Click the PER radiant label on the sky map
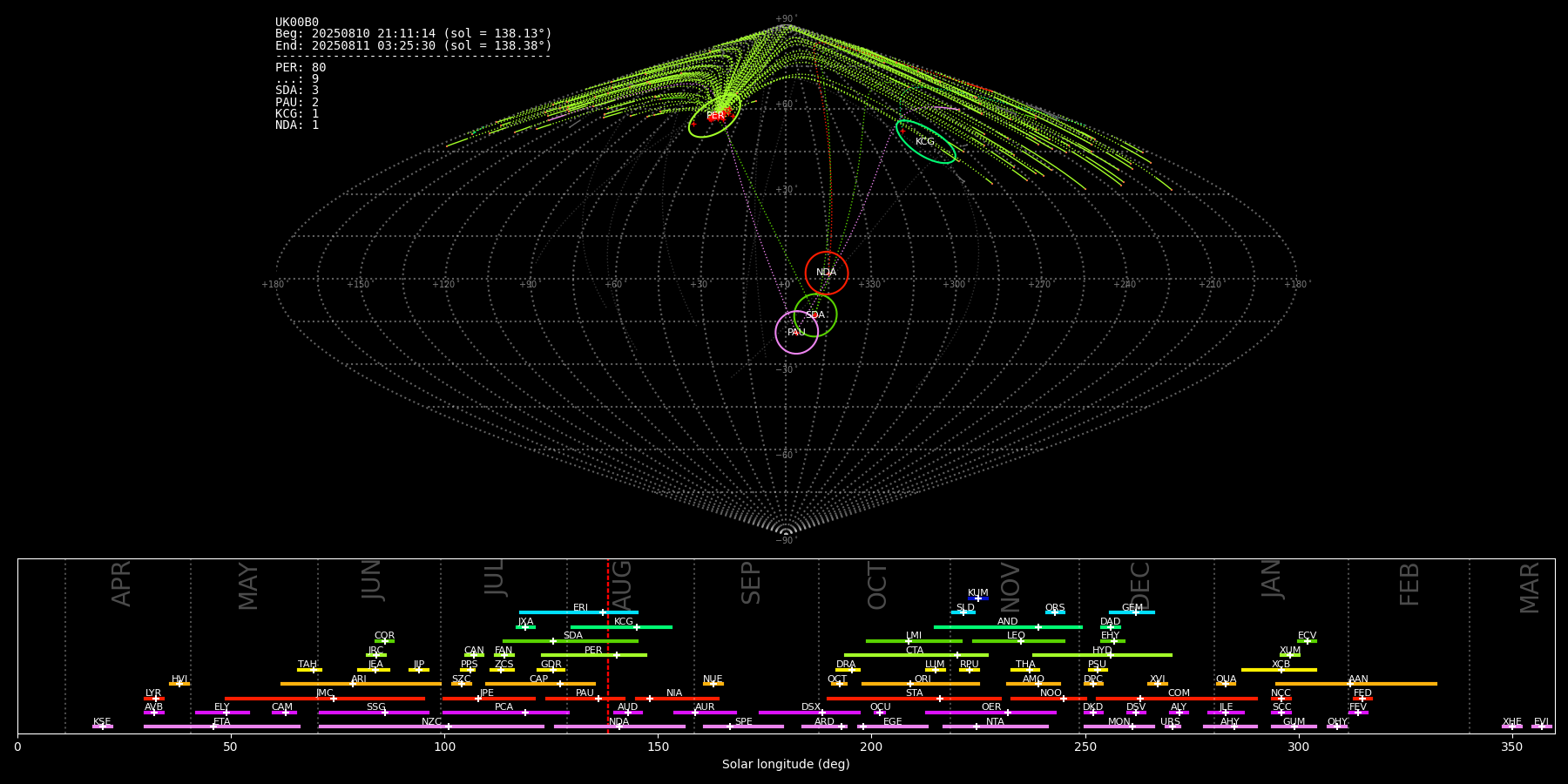 715,116
